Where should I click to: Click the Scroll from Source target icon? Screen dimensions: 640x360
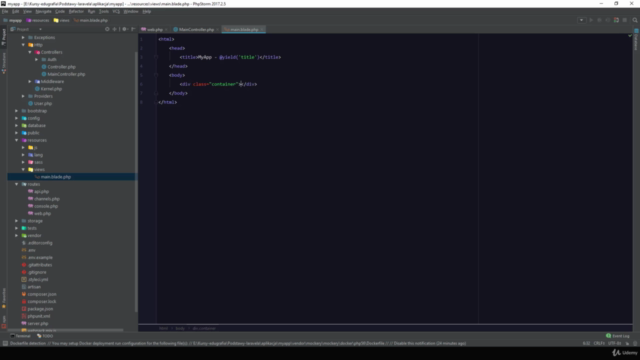tap(107, 29)
